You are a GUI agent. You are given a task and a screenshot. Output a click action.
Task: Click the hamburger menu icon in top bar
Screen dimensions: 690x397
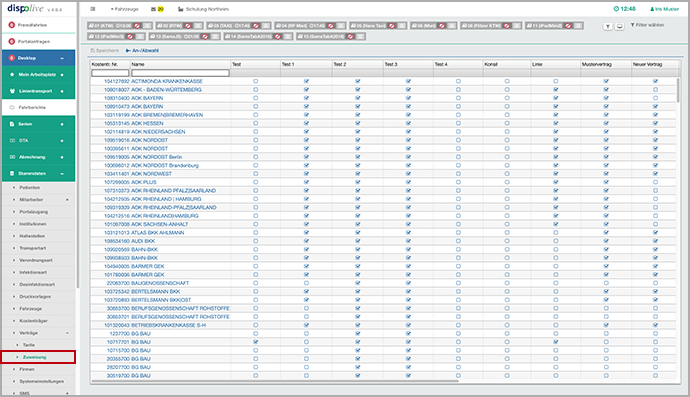pyautogui.click(x=92, y=9)
